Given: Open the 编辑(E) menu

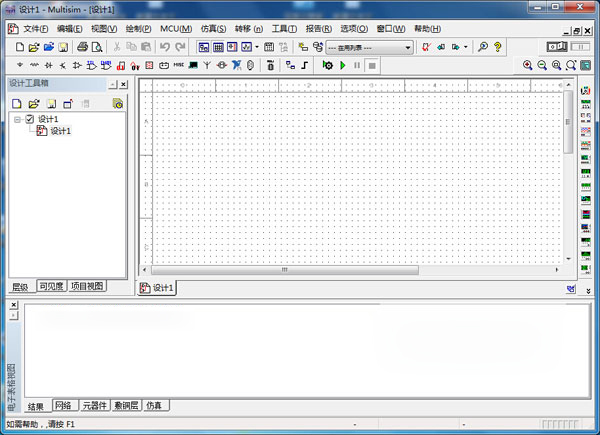Looking at the screenshot, I should [x=69, y=29].
